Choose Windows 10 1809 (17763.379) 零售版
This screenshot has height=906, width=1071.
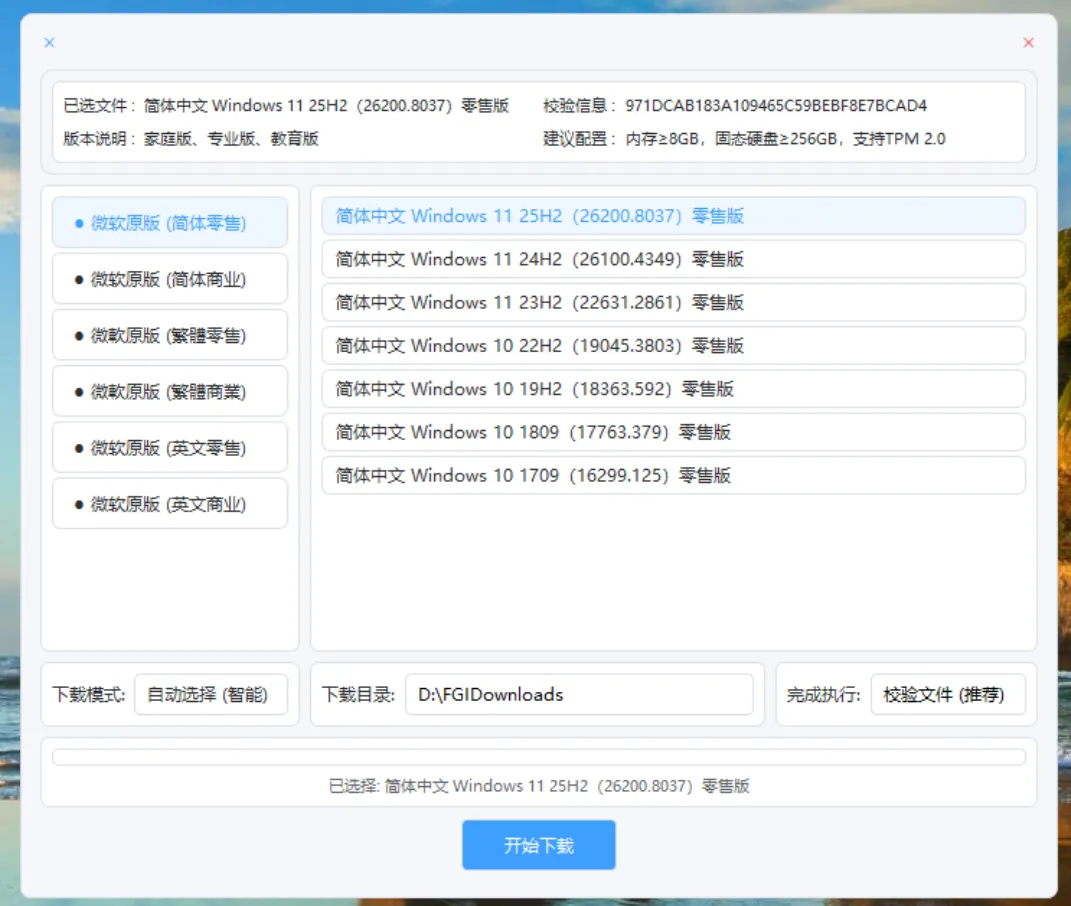pyautogui.click(x=673, y=432)
